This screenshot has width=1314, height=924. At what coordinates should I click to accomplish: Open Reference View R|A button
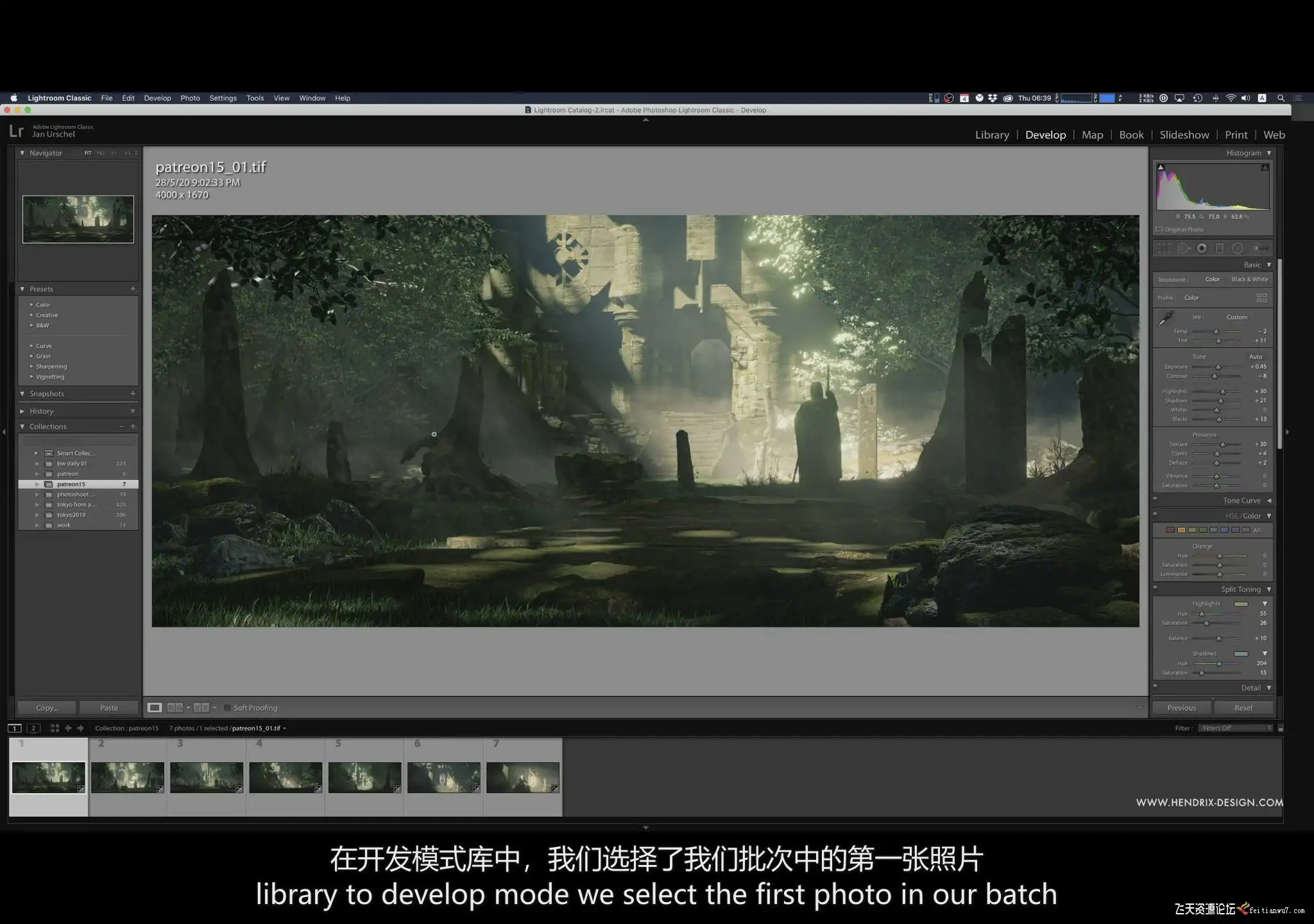(x=175, y=708)
